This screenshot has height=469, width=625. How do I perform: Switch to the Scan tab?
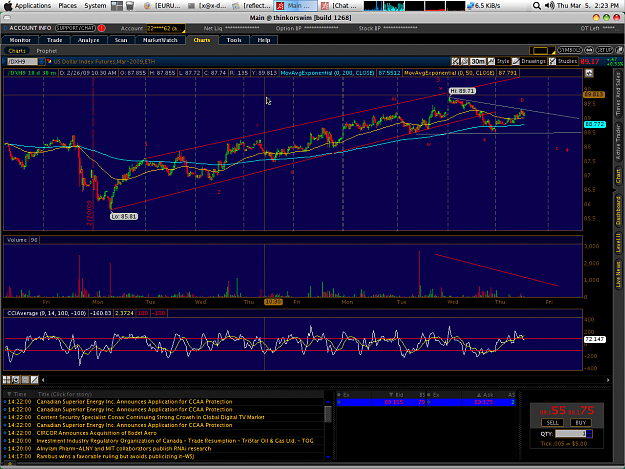(121, 40)
